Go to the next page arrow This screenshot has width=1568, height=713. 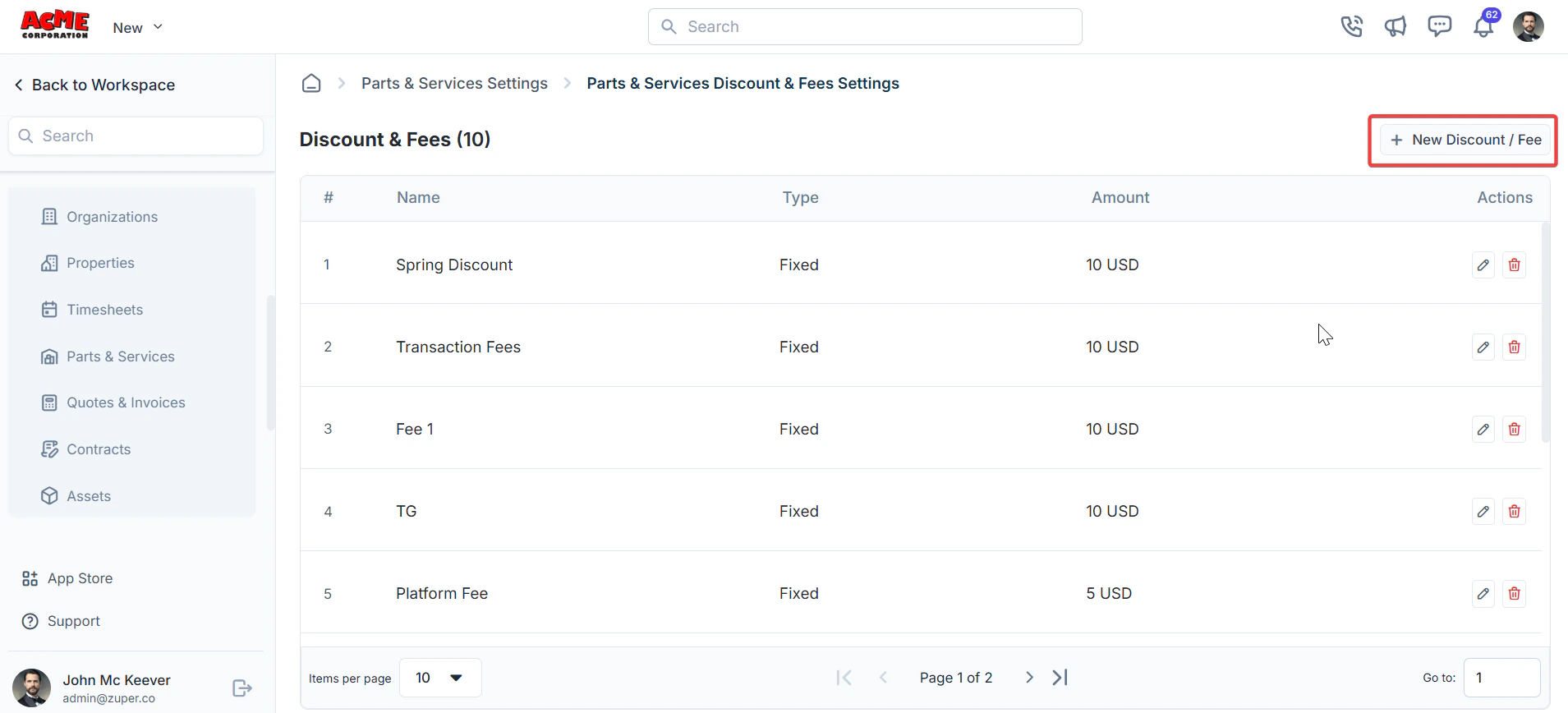click(1029, 678)
